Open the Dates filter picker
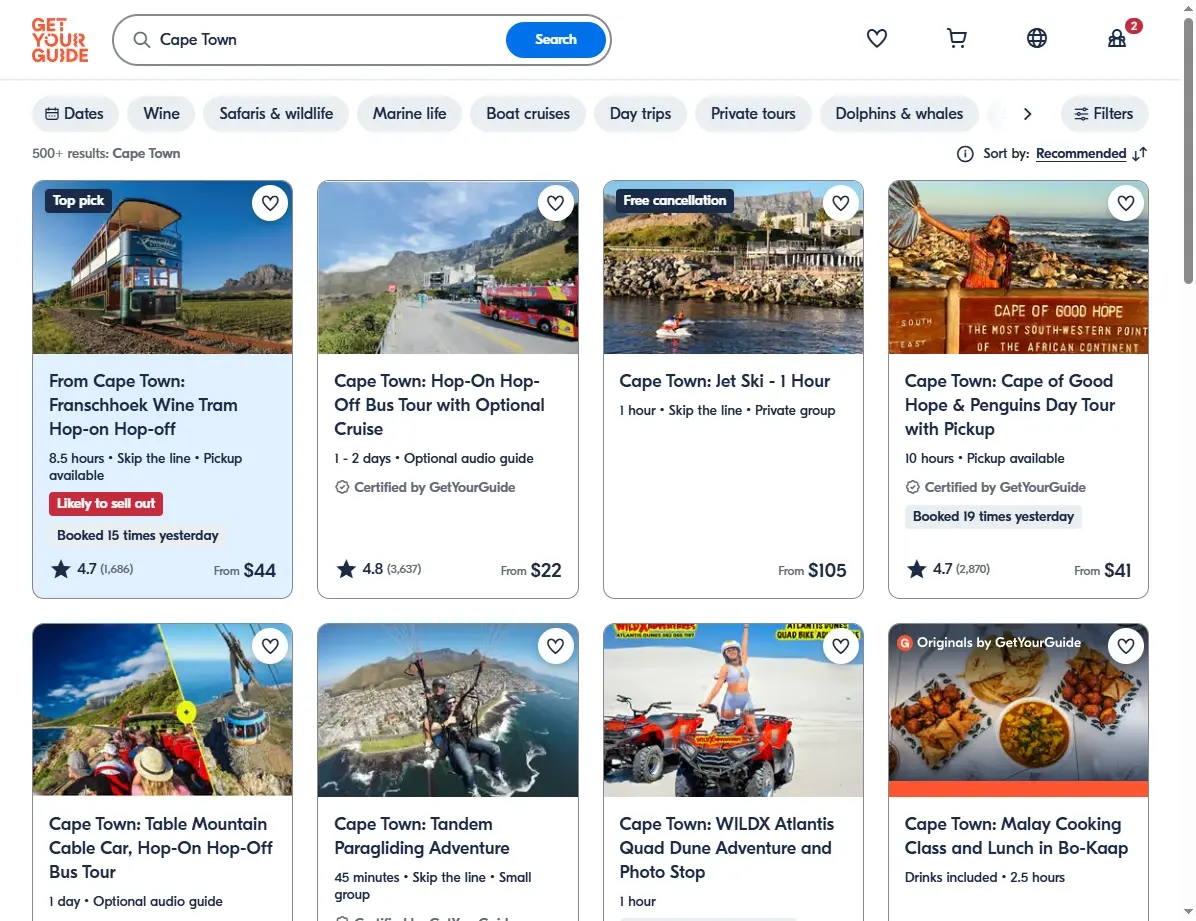 pos(75,114)
